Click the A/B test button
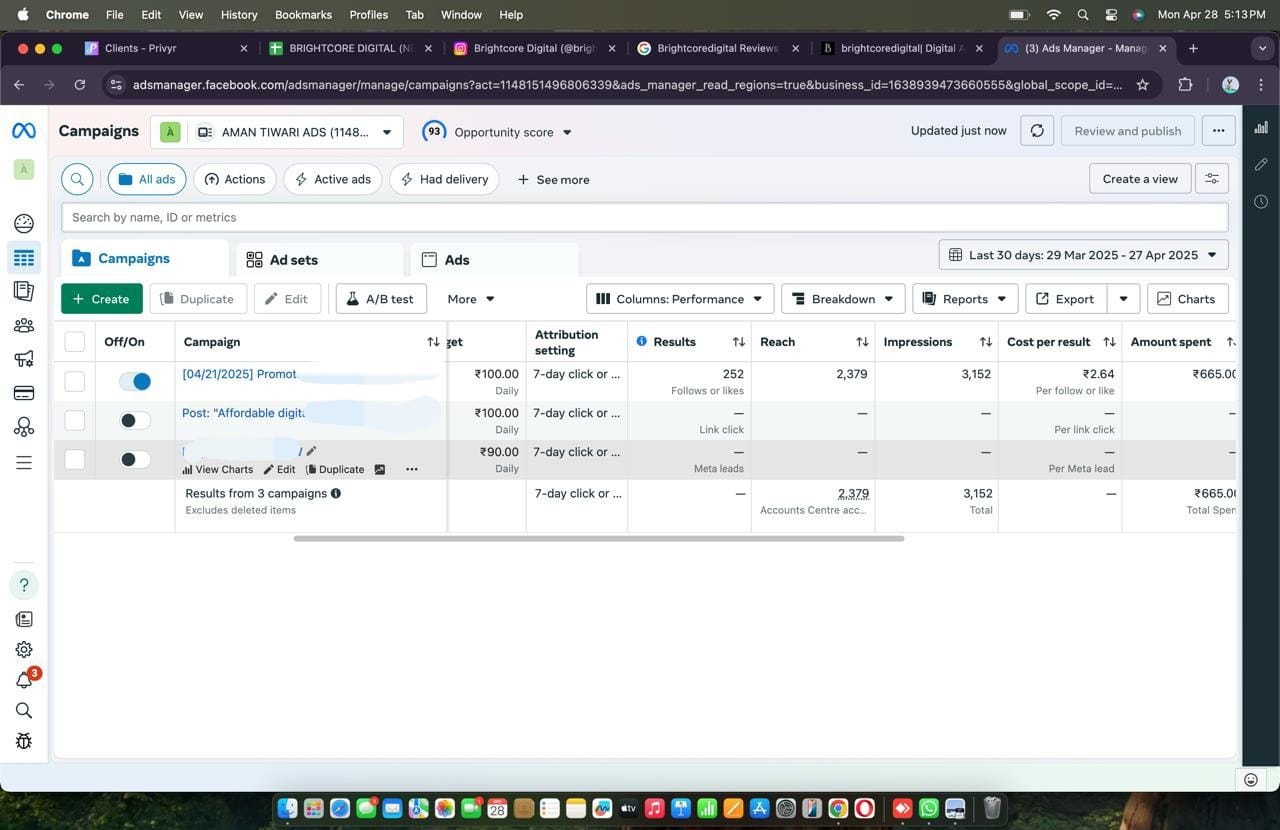1280x830 pixels. (381, 299)
